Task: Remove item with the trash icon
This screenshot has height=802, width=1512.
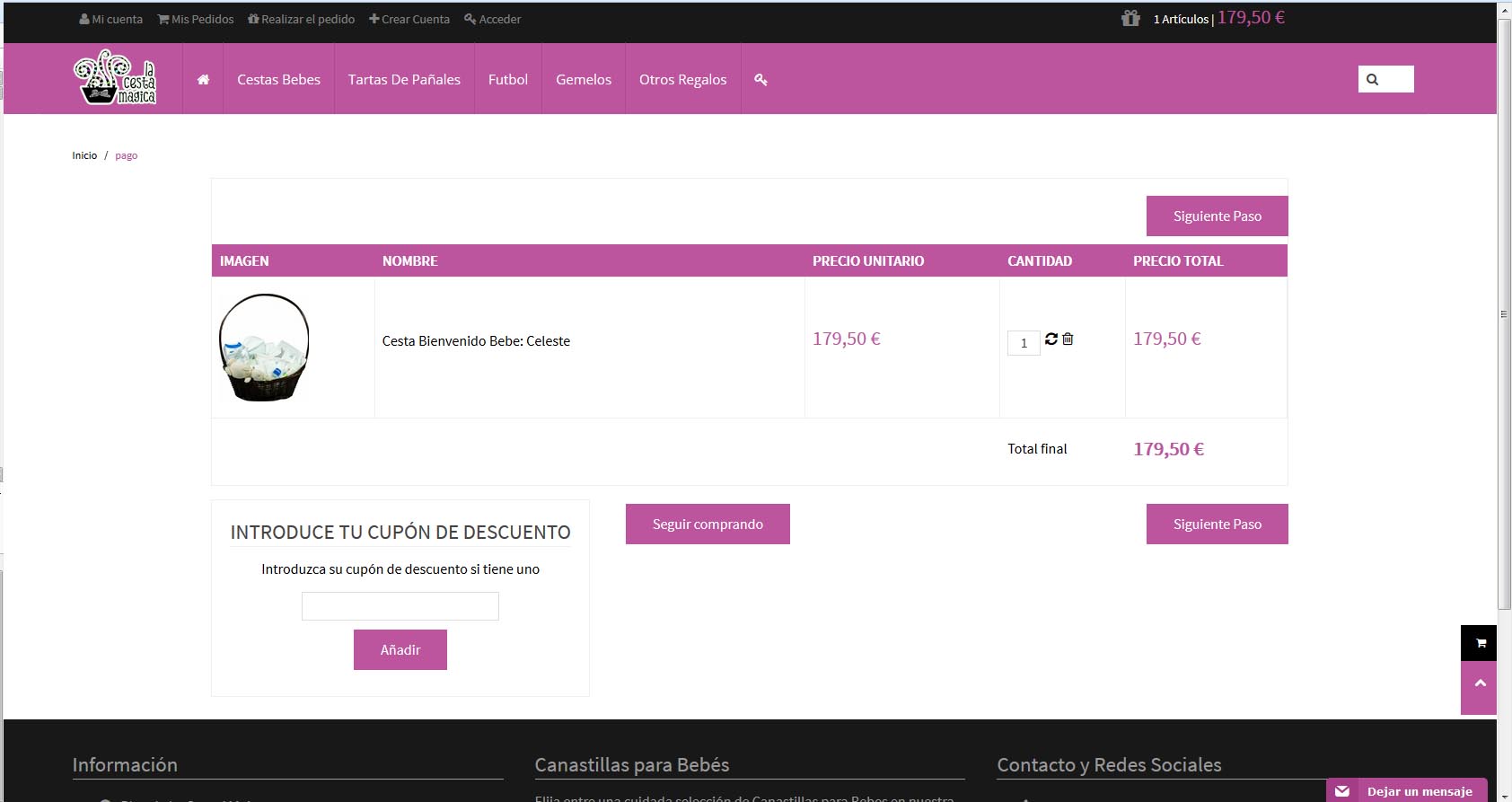Action: point(1068,339)
